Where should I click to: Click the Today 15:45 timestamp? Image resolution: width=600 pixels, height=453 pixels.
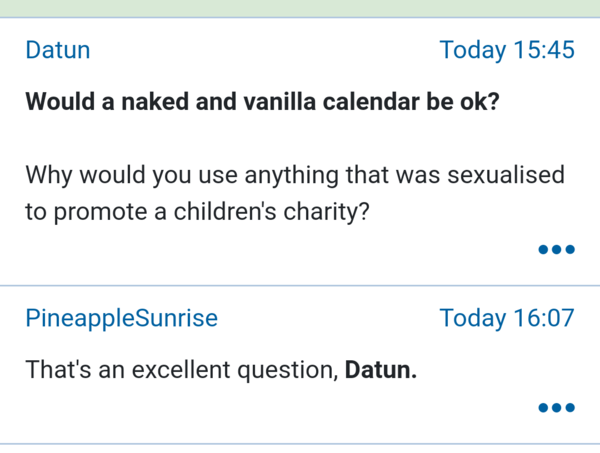click(x=507, y=50)
